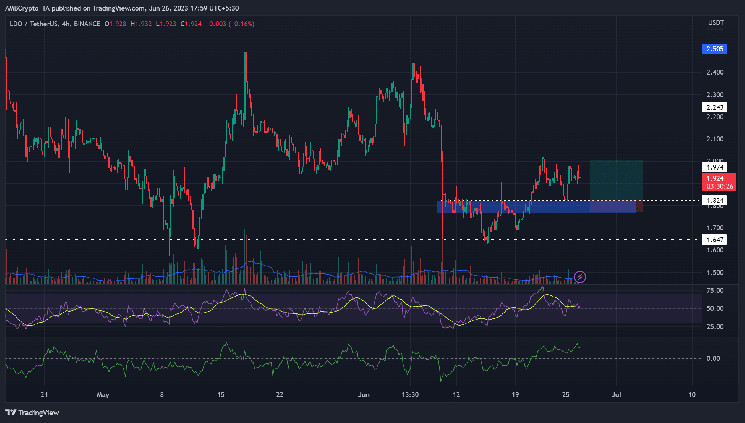745x423 pixels.
Task: Click the TradingView logo
Action: coord(26,412)
